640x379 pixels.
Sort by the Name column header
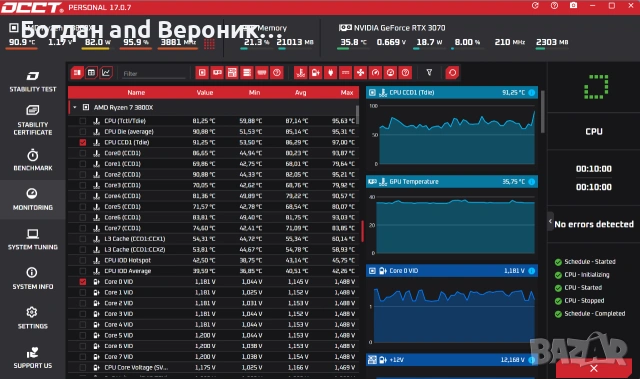(x=136, y=93)
